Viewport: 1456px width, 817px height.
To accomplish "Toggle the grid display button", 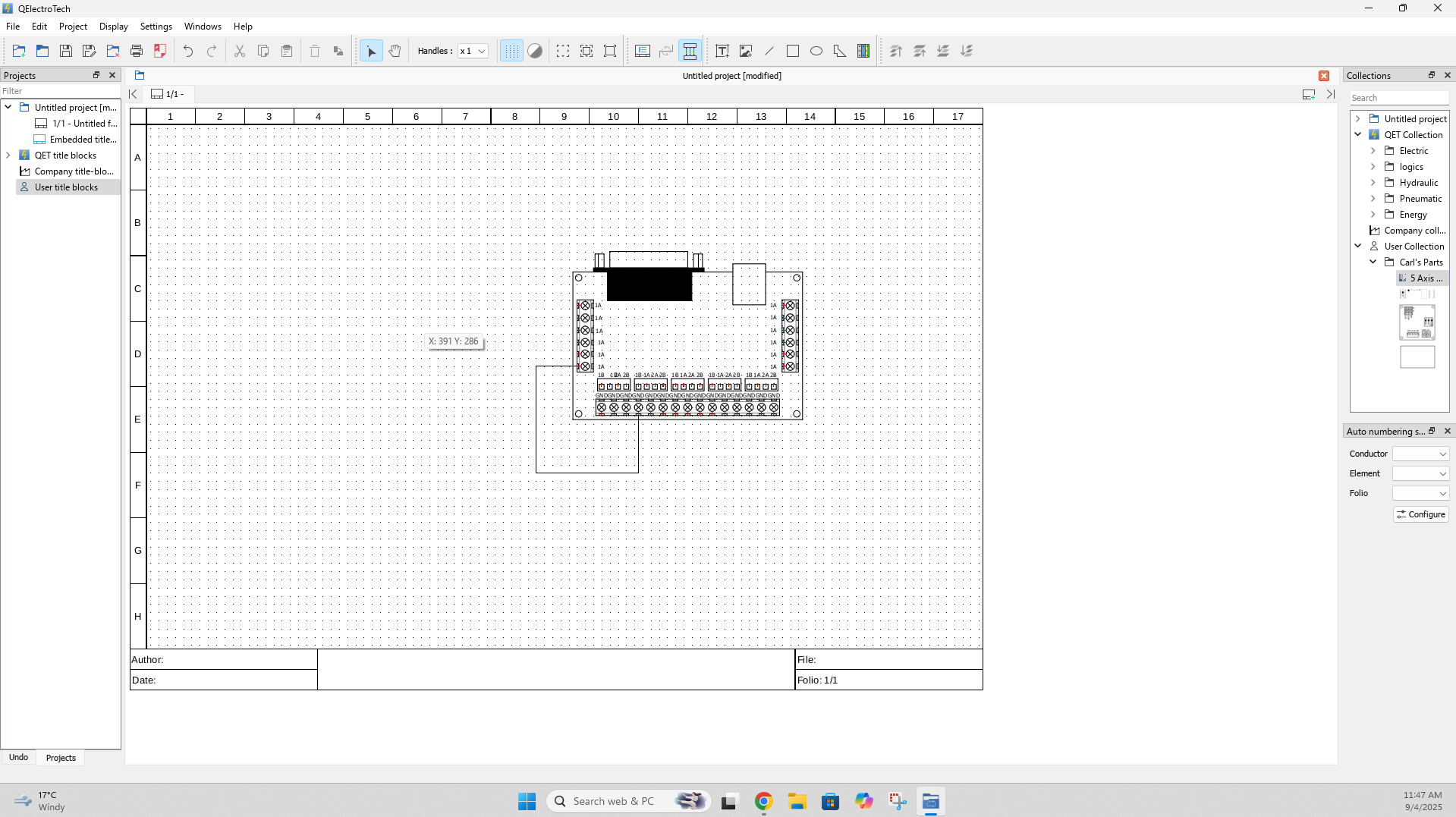I will tap(511, 52).
